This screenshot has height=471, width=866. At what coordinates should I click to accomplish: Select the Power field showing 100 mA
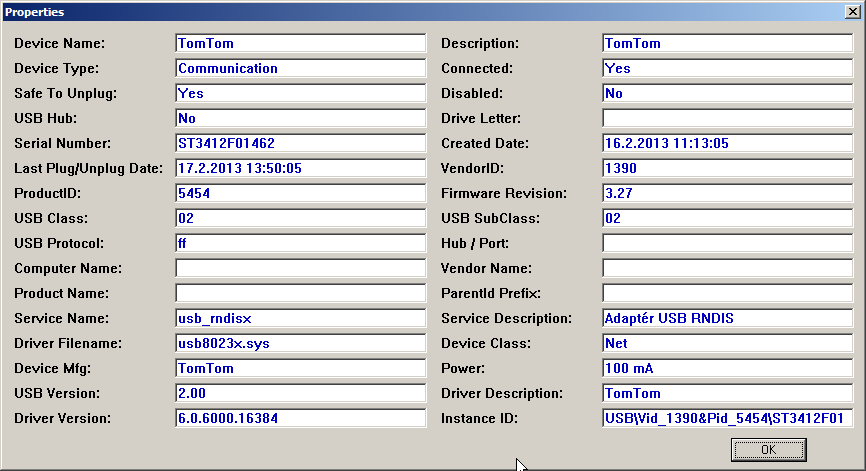[x=728, y=369]
